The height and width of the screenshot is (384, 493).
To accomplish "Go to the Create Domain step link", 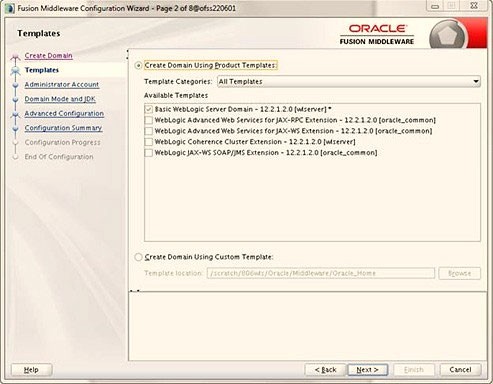I will coord(48,56).
